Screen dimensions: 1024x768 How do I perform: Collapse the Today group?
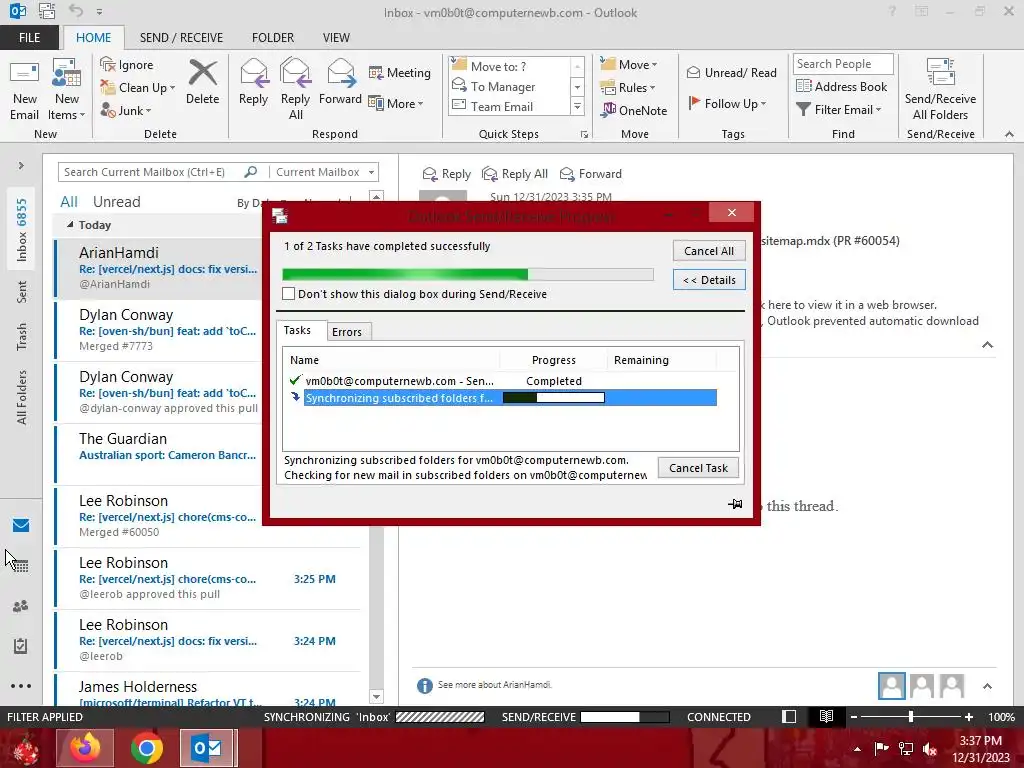coord(70,225)
